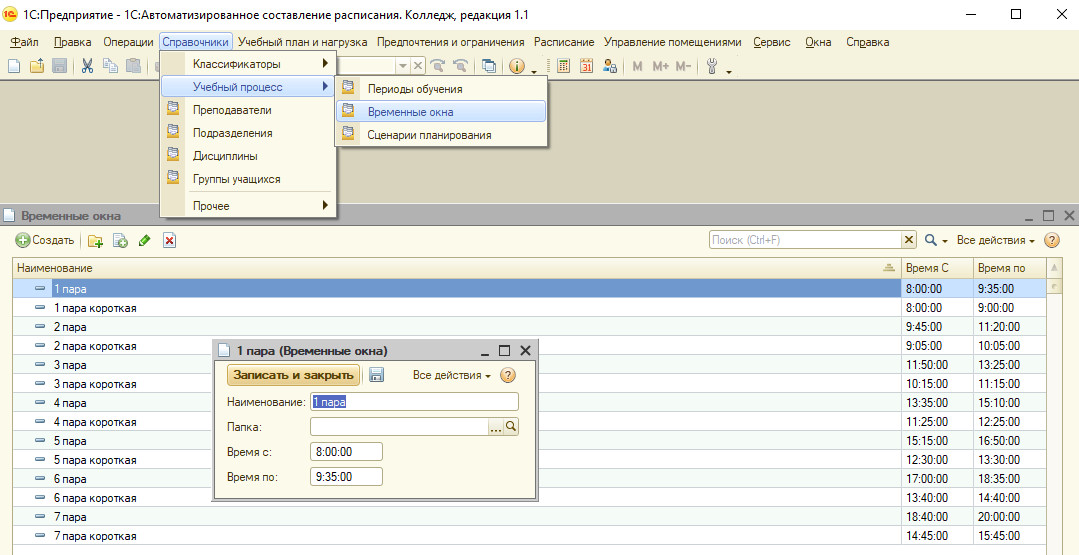Select Сценарии планирования menu entry
1079x555 pixels.
click(x=440, y=135)
